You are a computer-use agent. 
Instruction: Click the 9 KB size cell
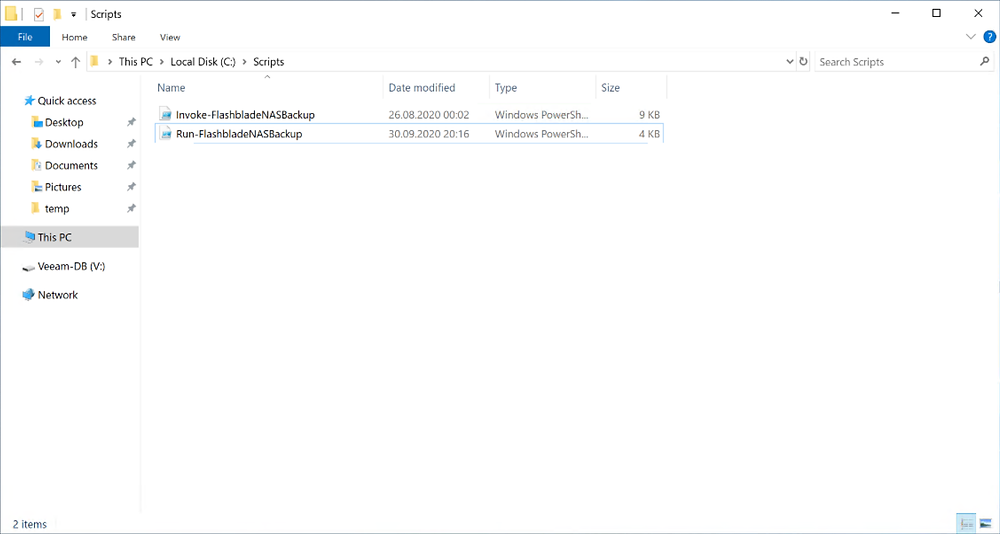click(x=649, y=115)
